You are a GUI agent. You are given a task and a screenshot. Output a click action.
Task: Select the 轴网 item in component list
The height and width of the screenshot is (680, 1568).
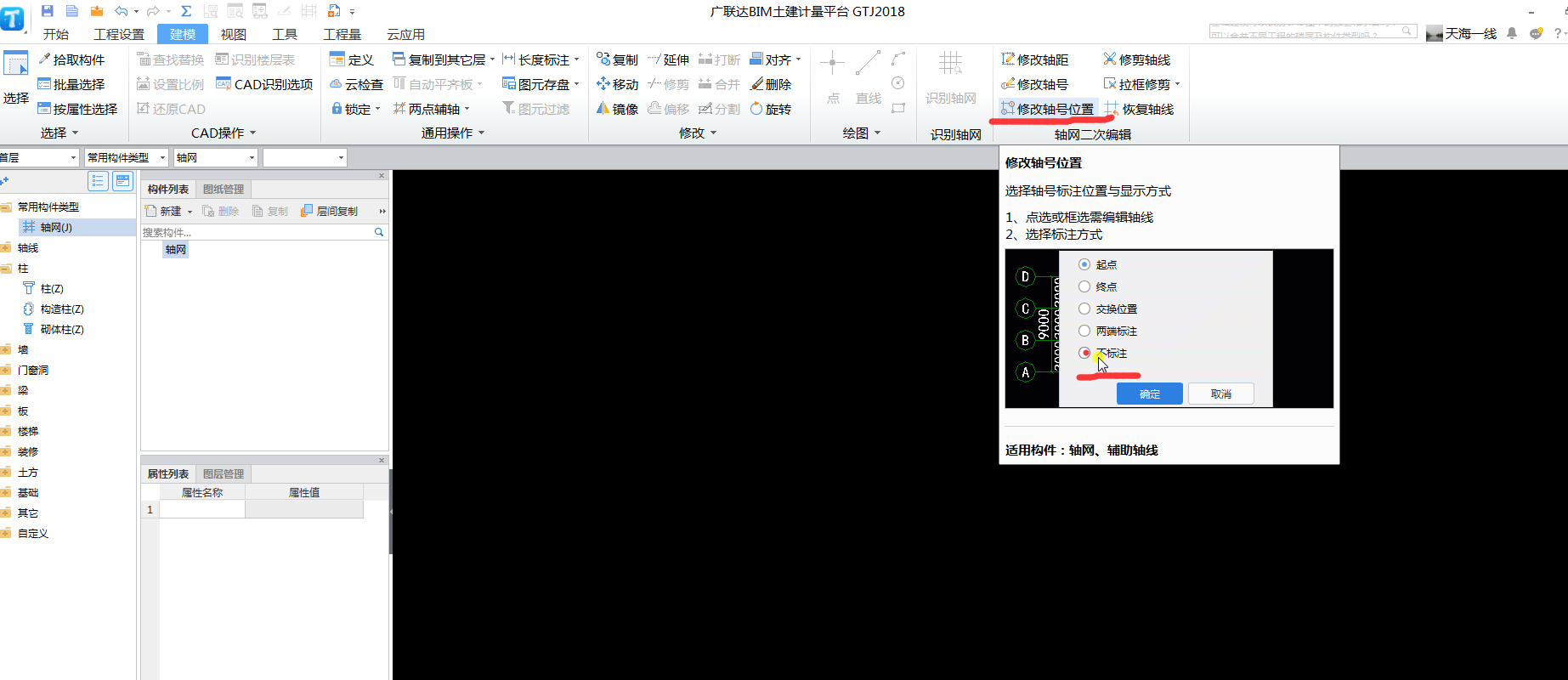pyautogui.click(x=175, y=250)
